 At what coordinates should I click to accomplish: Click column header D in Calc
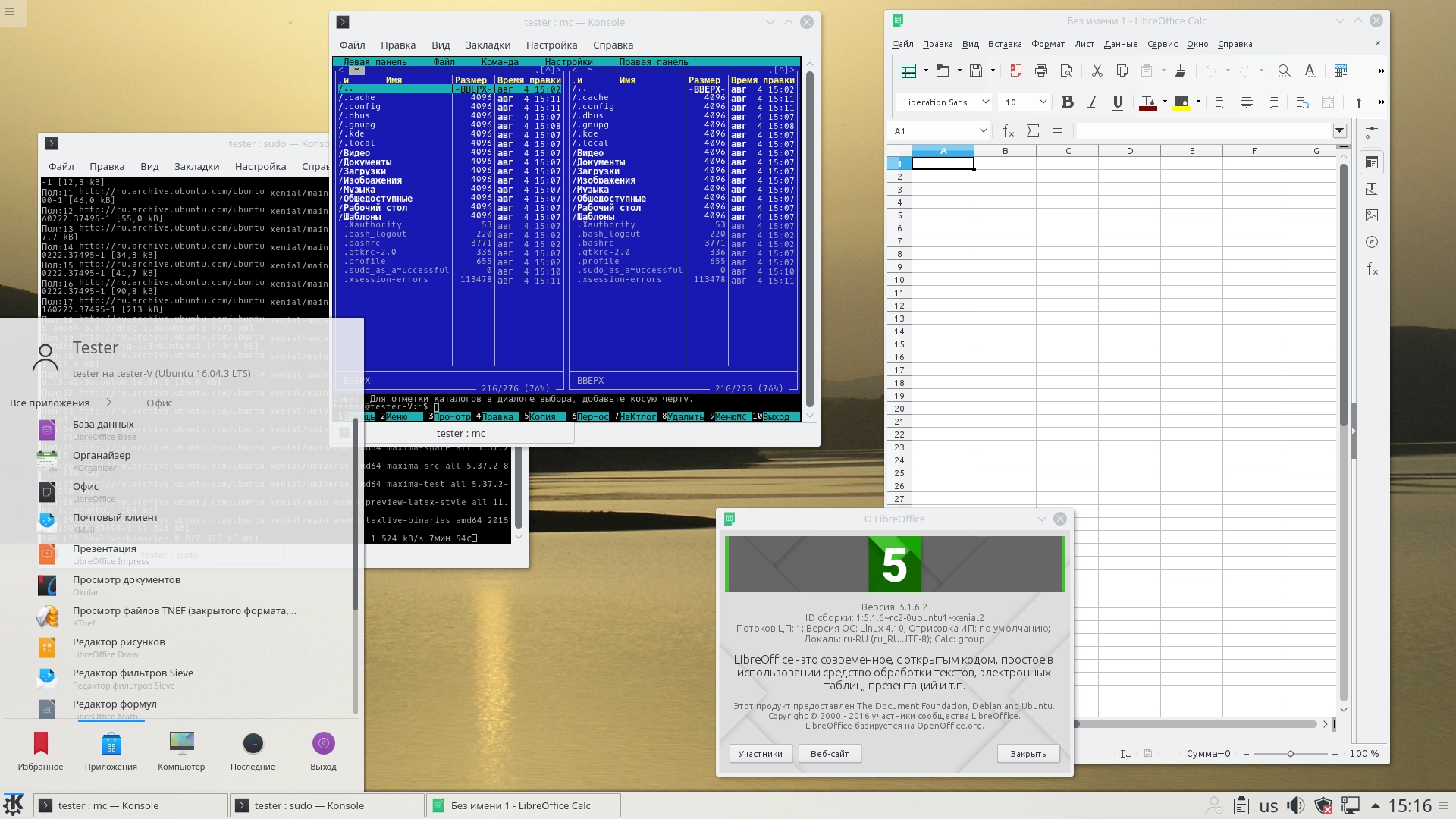[1129, 151]
